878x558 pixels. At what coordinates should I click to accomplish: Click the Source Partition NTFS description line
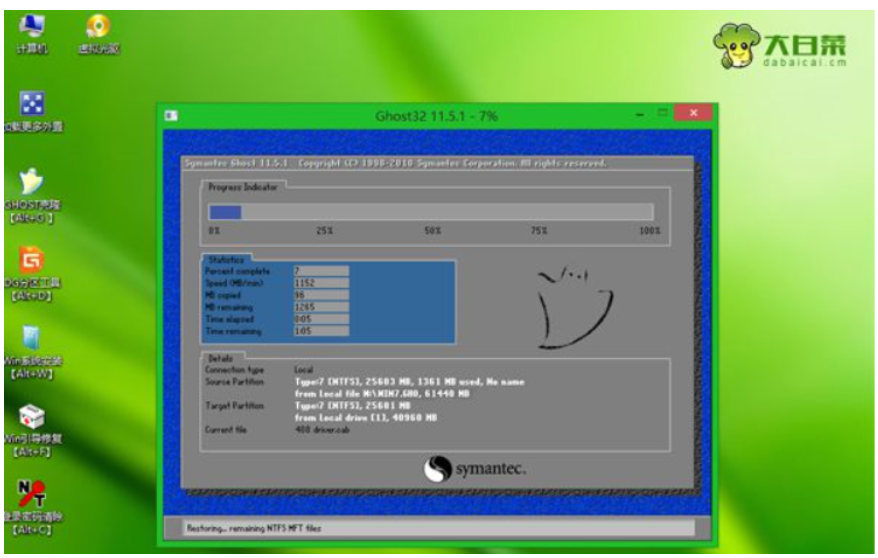coord(409,382)
